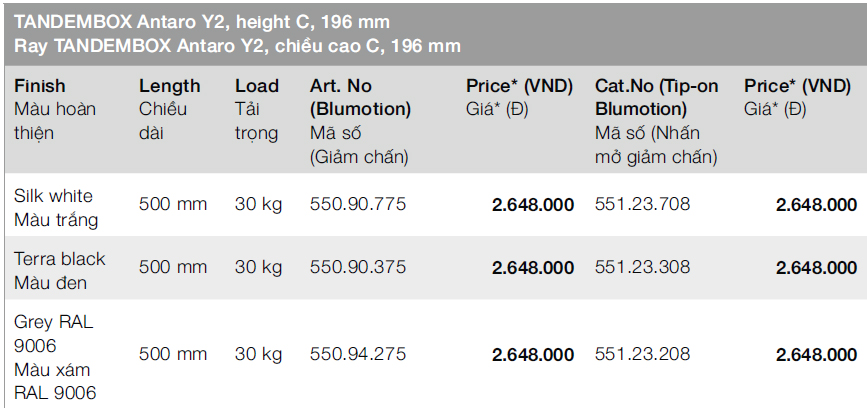
Task: Select the Cat.No (Tip-on Blumotion) header
Action: [656, 97]
